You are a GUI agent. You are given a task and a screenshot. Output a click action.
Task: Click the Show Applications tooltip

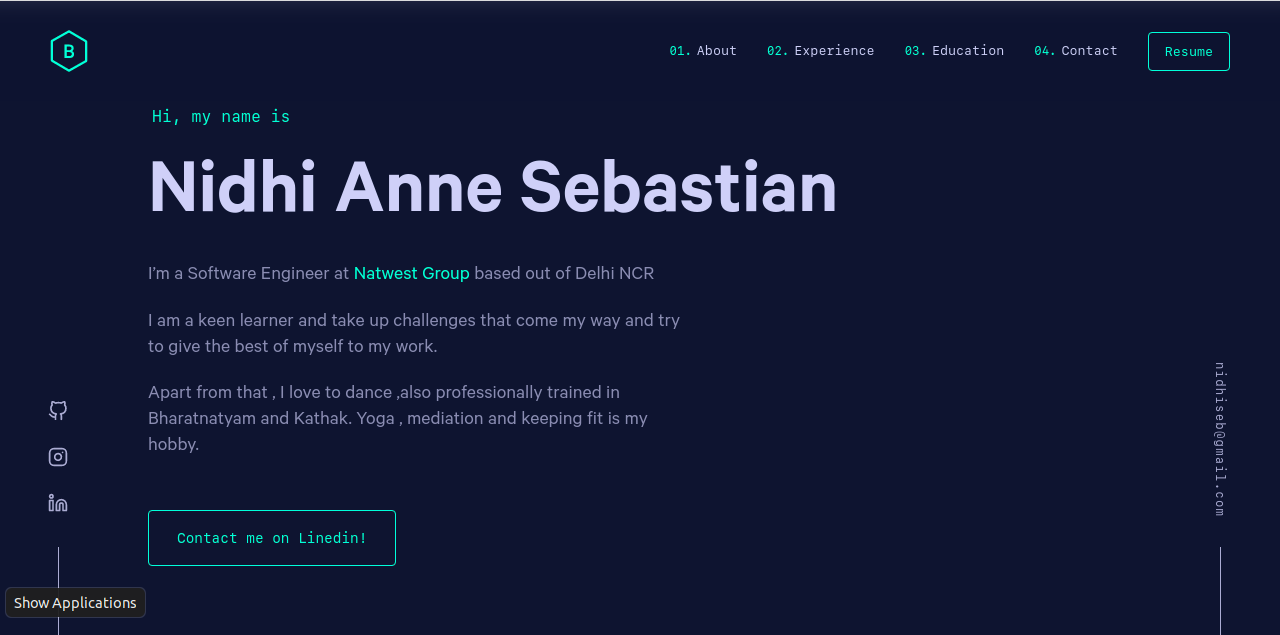[75, 603]
